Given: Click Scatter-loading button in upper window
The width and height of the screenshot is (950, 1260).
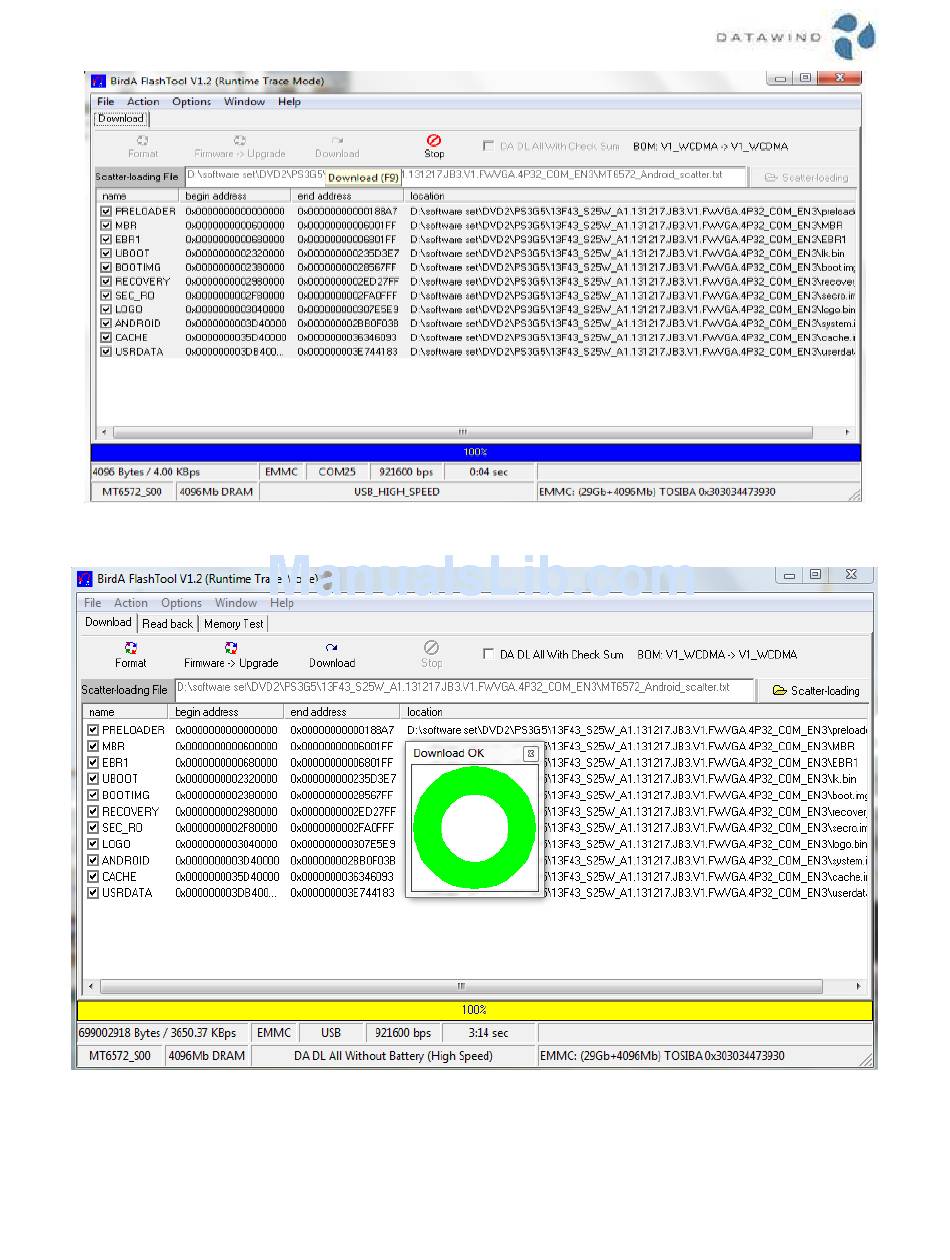Looking at the screenshot, I should (x=806, y=178).
